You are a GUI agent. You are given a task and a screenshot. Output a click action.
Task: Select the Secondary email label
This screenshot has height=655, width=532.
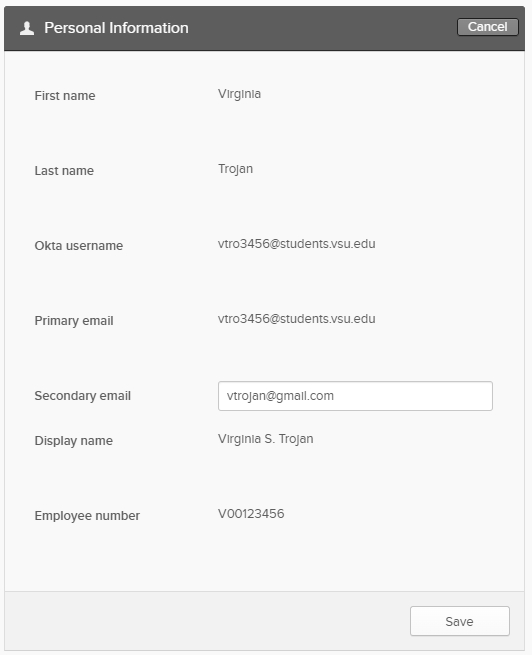click(x=83, y=396)
